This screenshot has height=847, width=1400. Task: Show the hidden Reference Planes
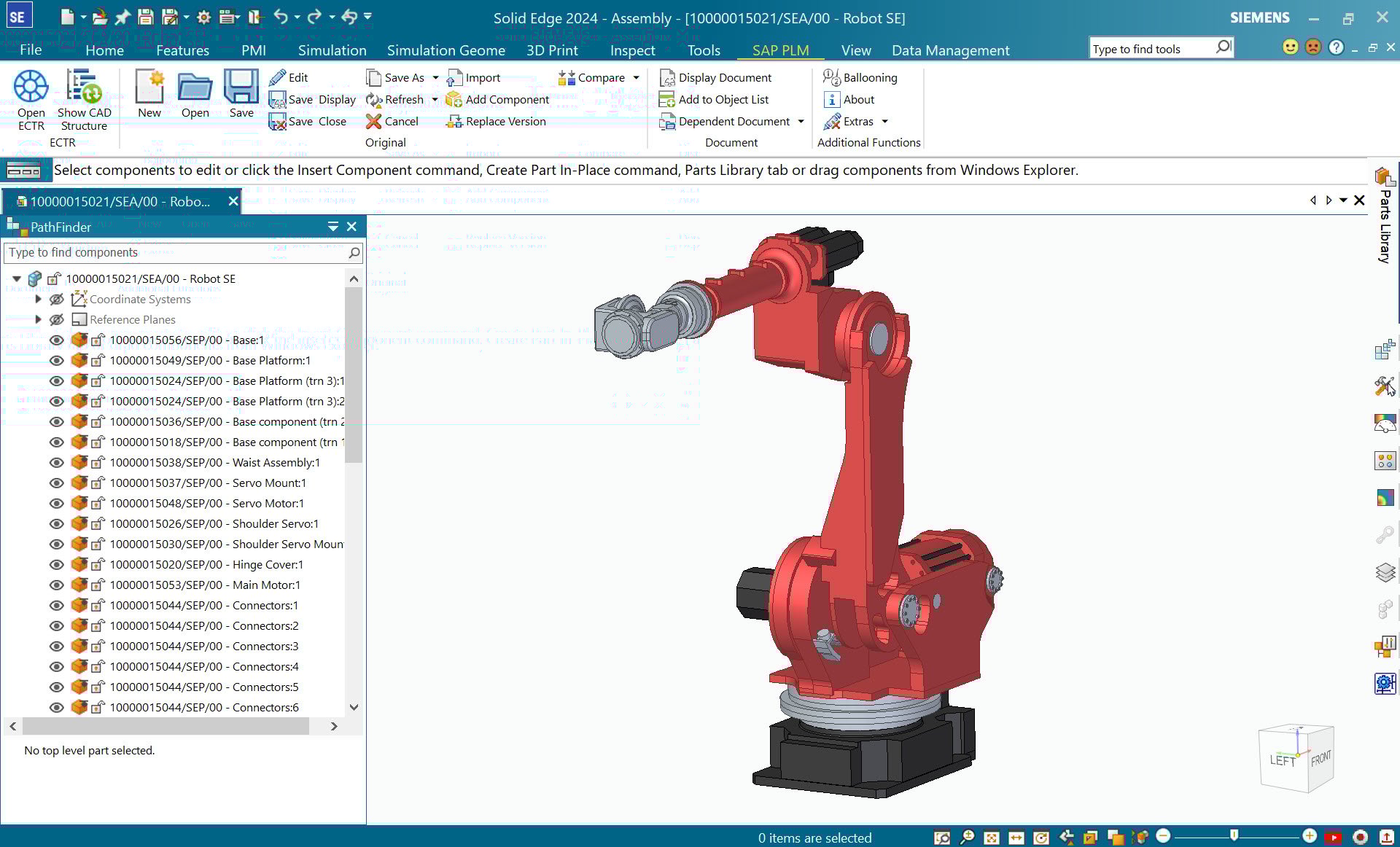(56, 319)
